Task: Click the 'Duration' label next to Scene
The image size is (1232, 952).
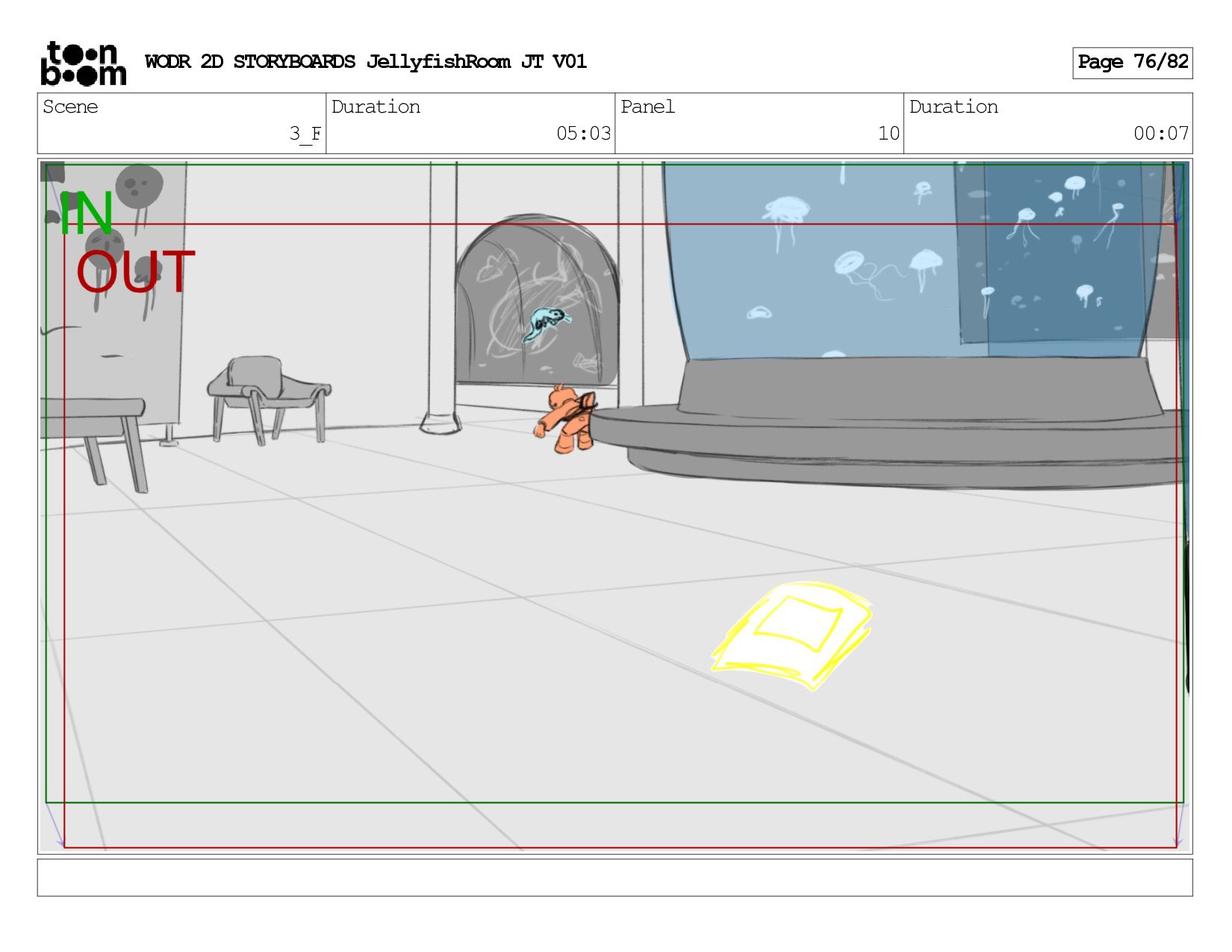Action: click(376, 107)
